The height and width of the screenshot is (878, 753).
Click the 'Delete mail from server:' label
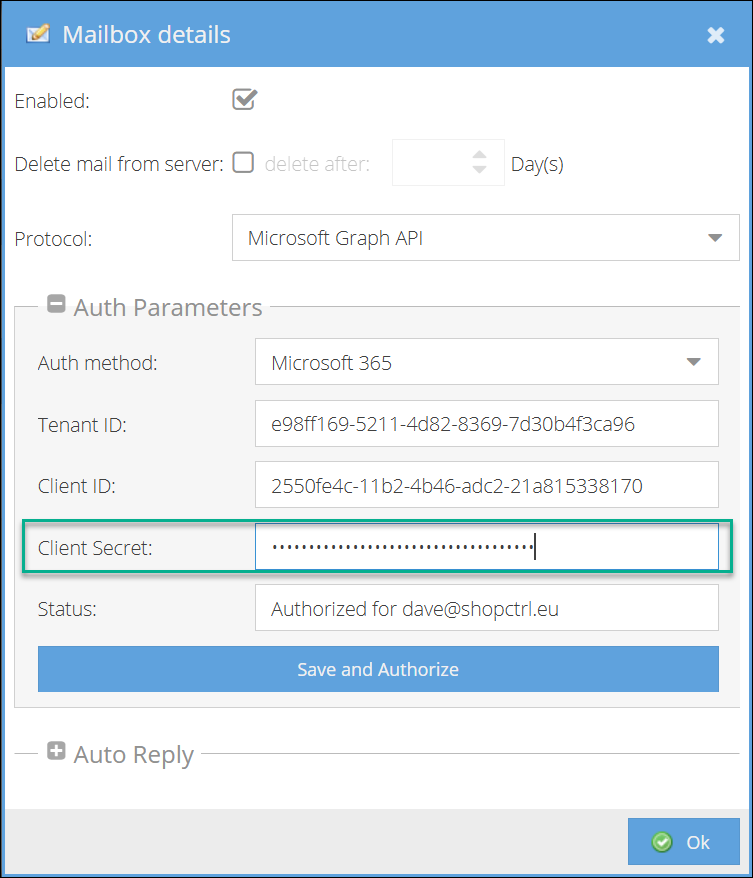(119, 164)
